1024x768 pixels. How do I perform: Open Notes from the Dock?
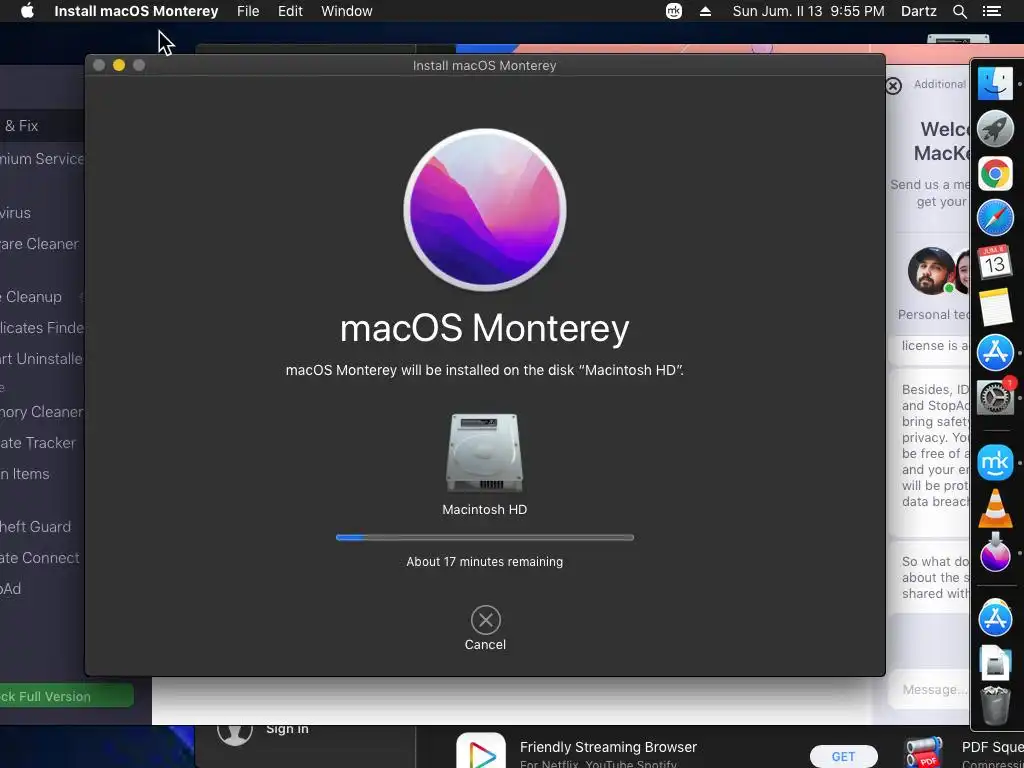click(995, 307)
